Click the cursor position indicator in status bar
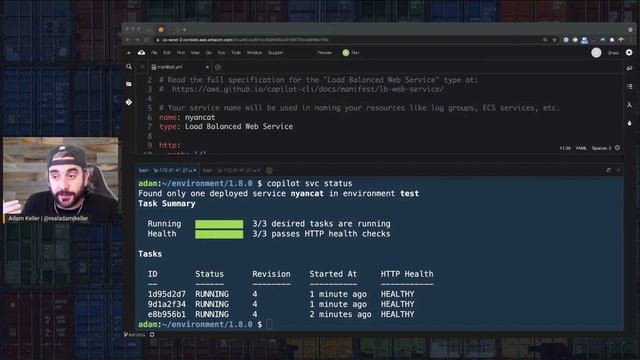This screenshot has width=640, height=360. (565, 148)
